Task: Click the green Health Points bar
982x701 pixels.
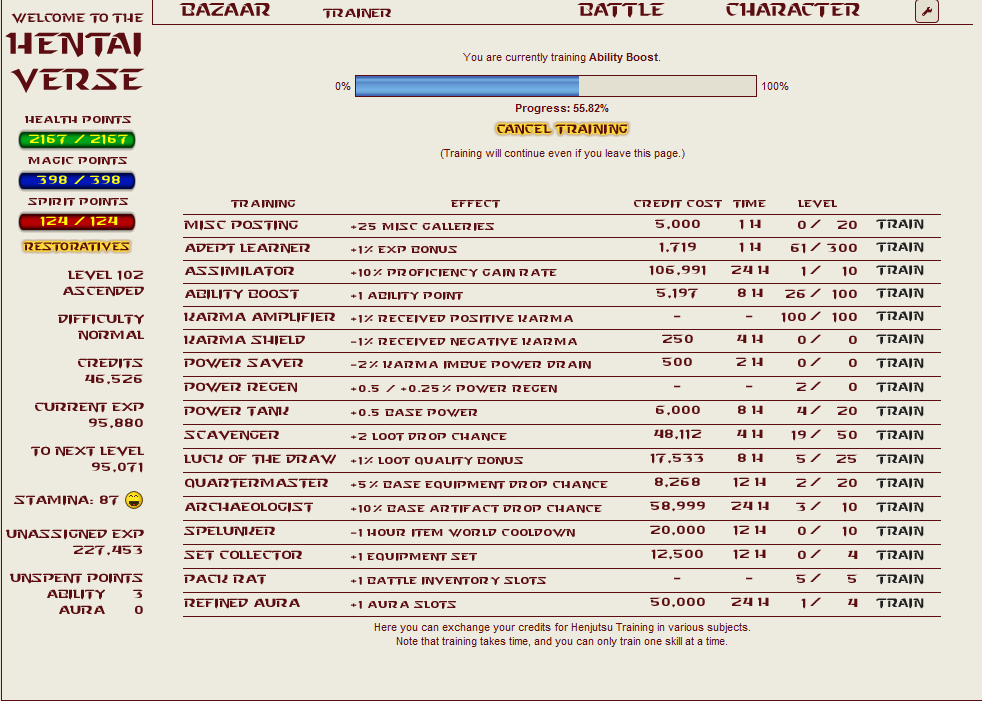Action: click(x=77, y=140)
